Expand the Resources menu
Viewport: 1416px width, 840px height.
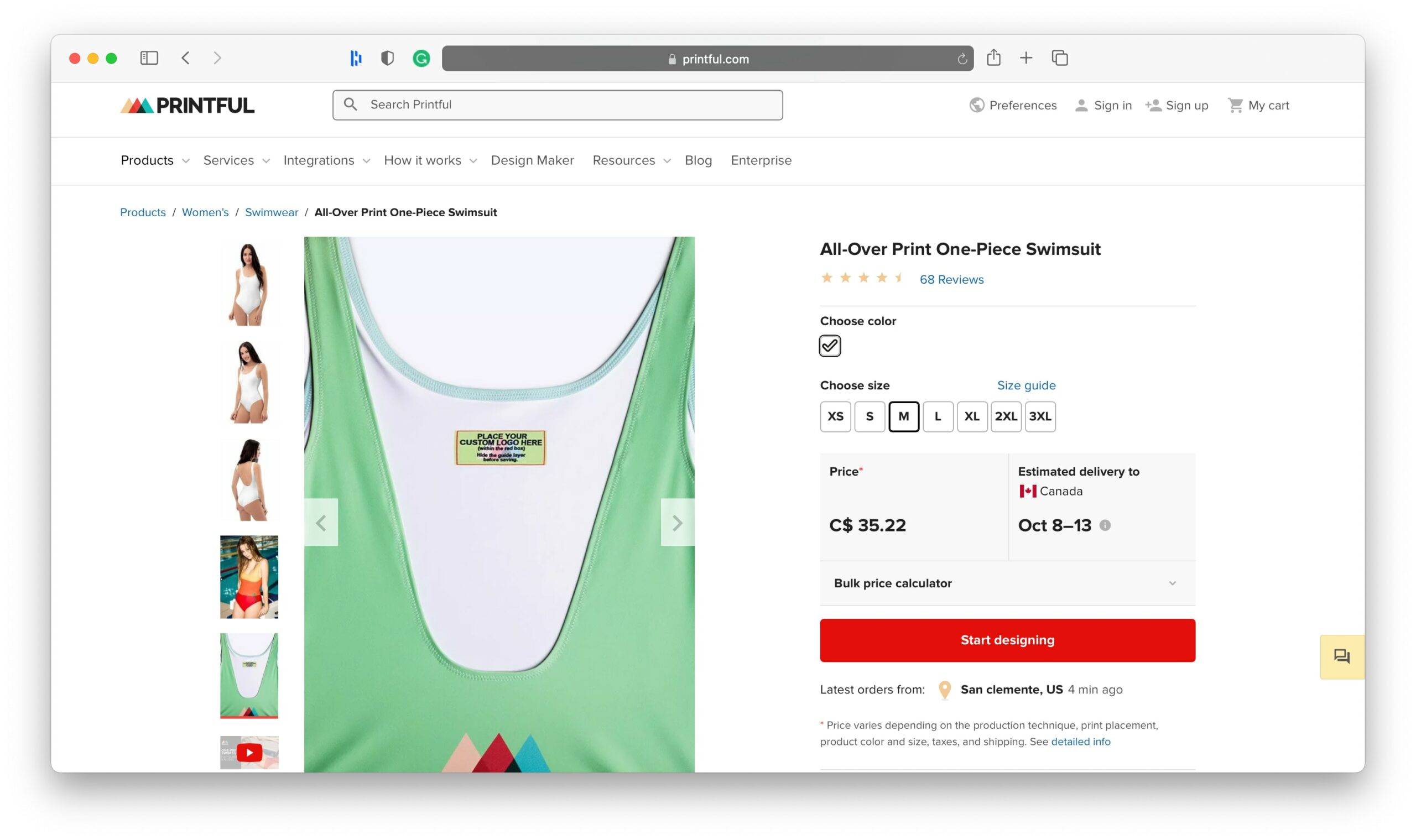[631, 160]
